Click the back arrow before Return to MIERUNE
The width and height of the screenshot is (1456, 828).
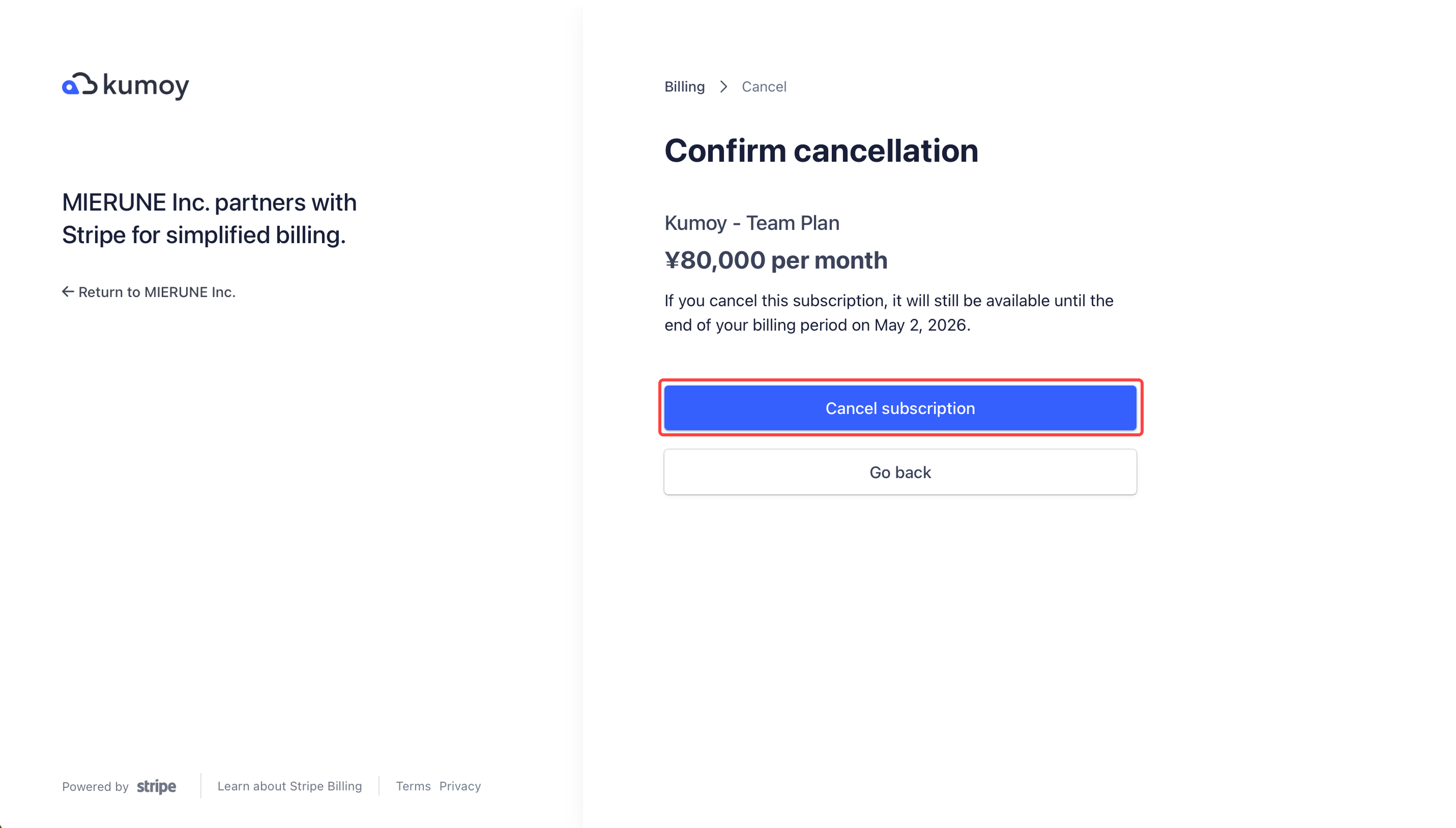click(68, 292)
